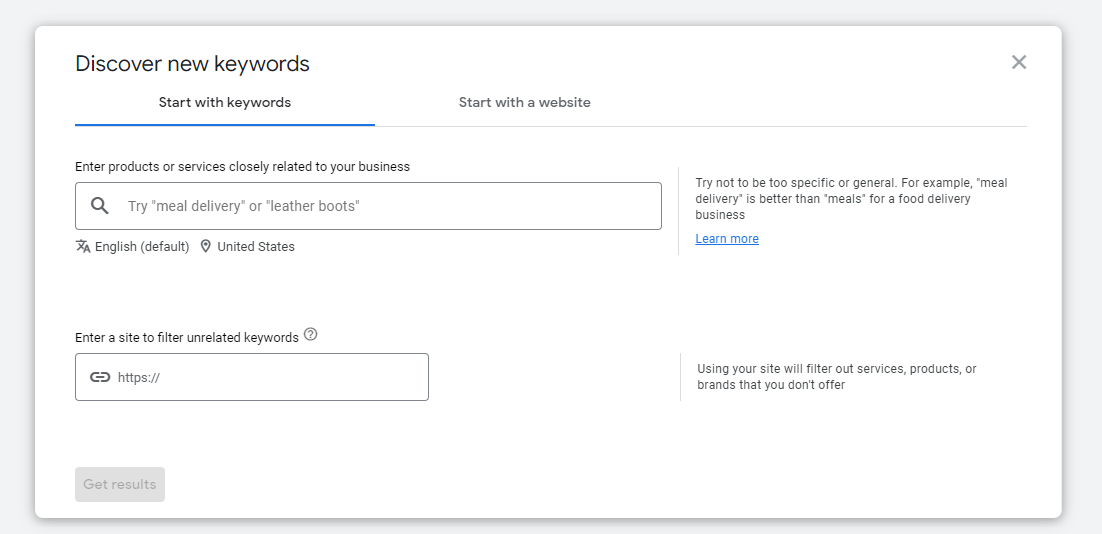Click the 'Using your site will filter' hint
The height and width of the screenshot is (534, 1102).
836,377
